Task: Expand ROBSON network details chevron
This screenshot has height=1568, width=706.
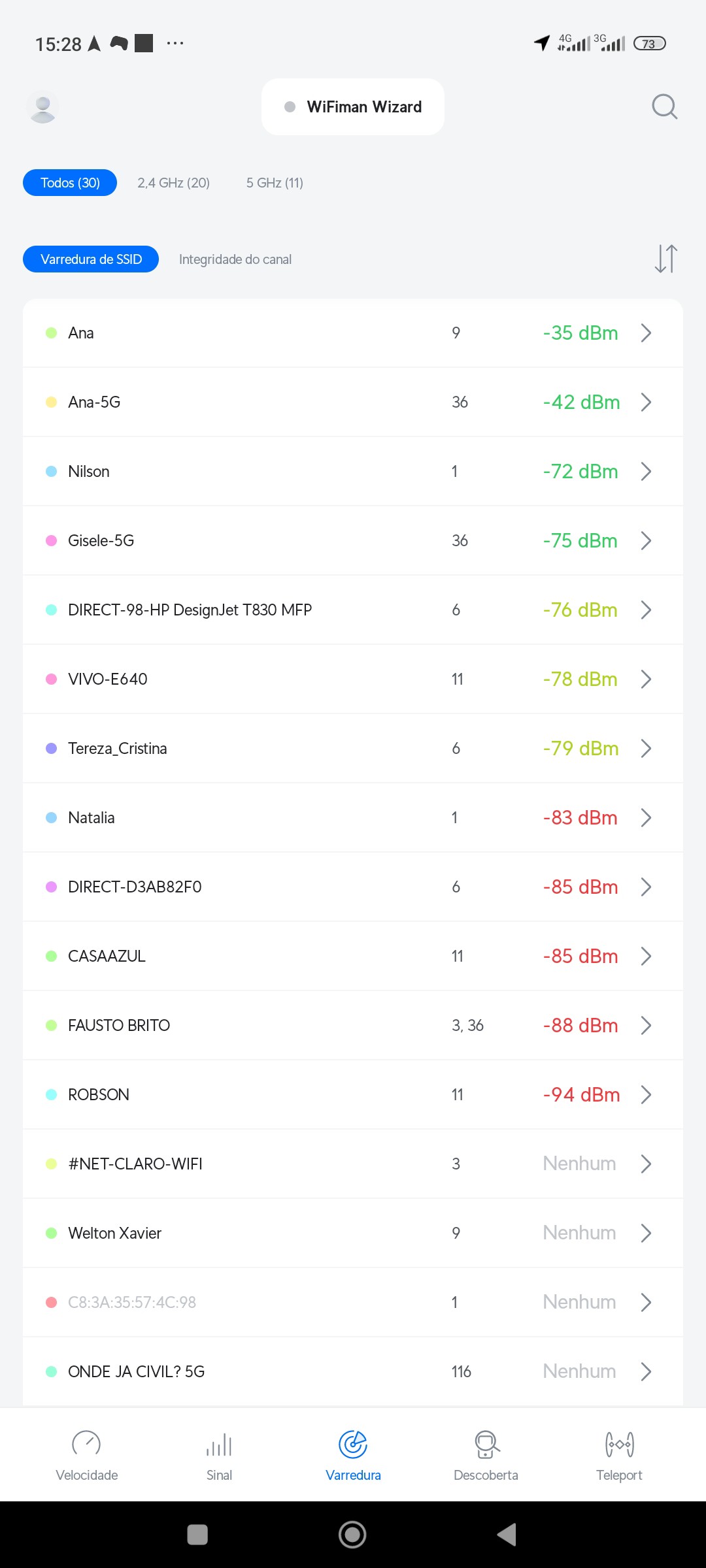Action: [x=646, y=1095]
